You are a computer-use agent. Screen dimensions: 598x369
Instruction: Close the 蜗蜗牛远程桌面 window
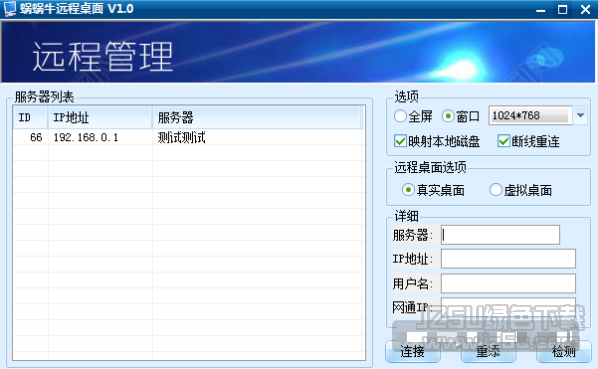(x=585, y=10)
